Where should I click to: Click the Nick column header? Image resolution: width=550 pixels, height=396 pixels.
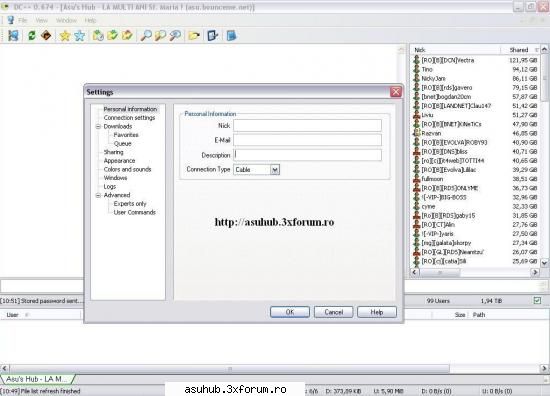pos(456,50)
